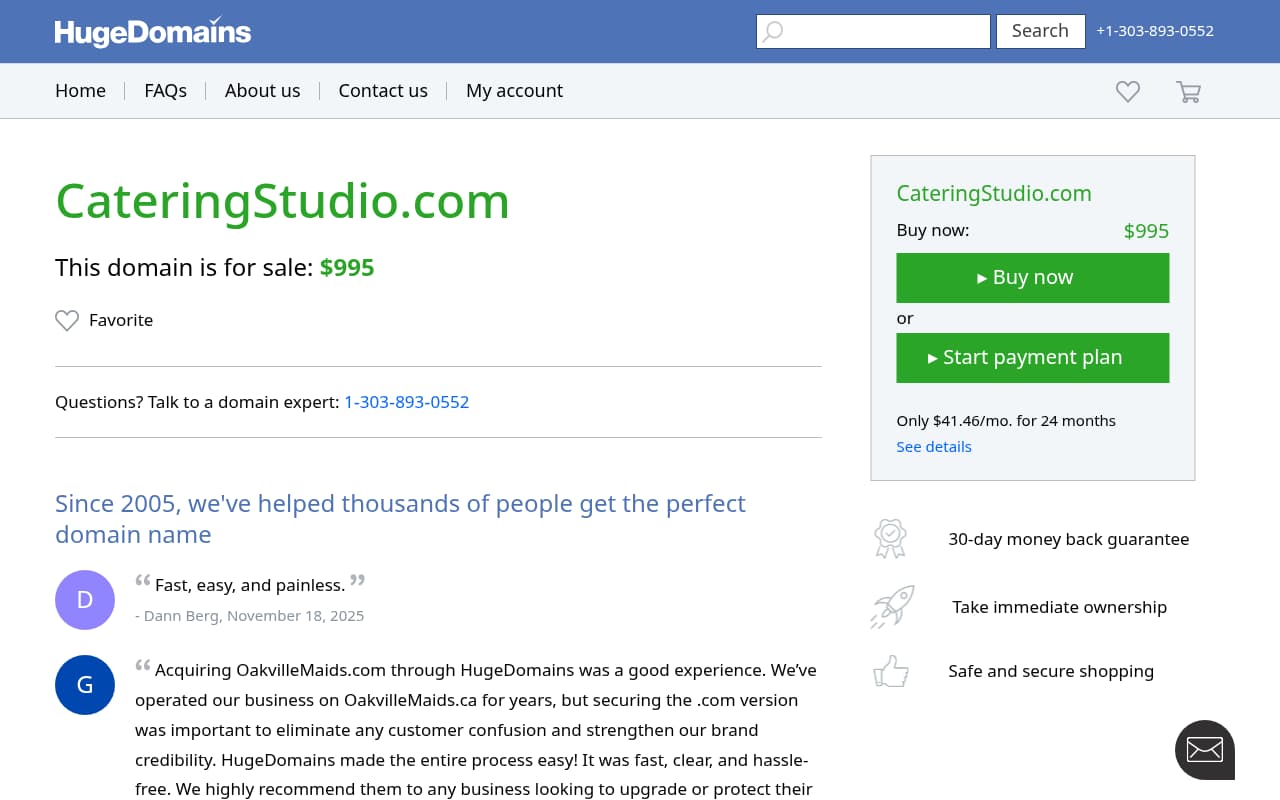This screenshot has height=800, width=1280.
Task: Click the mail chat icon
Action: click(1204, 749)
